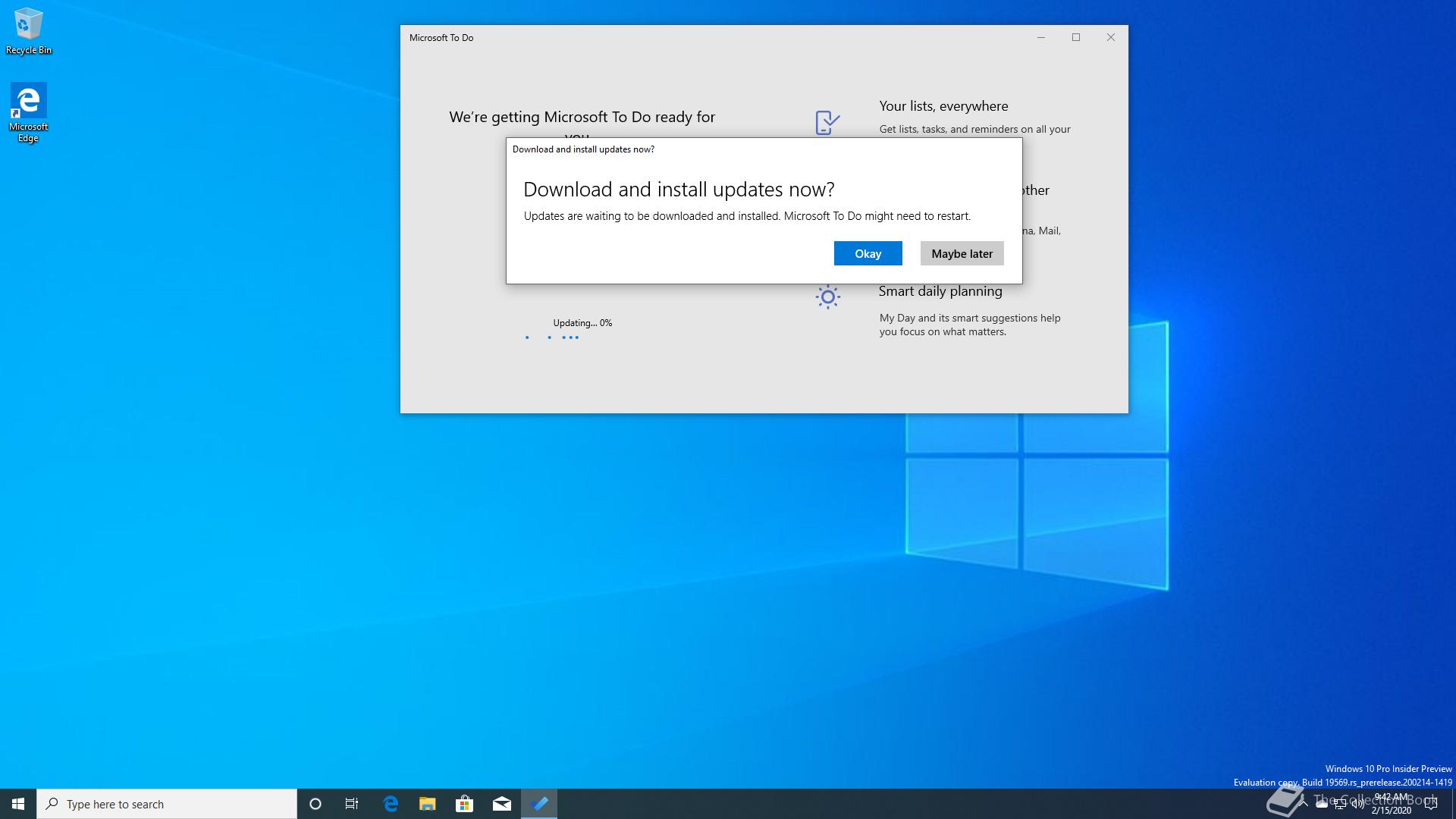Confirm updates with the Okay button
1456x819 pixels.
tap(868, 253)
